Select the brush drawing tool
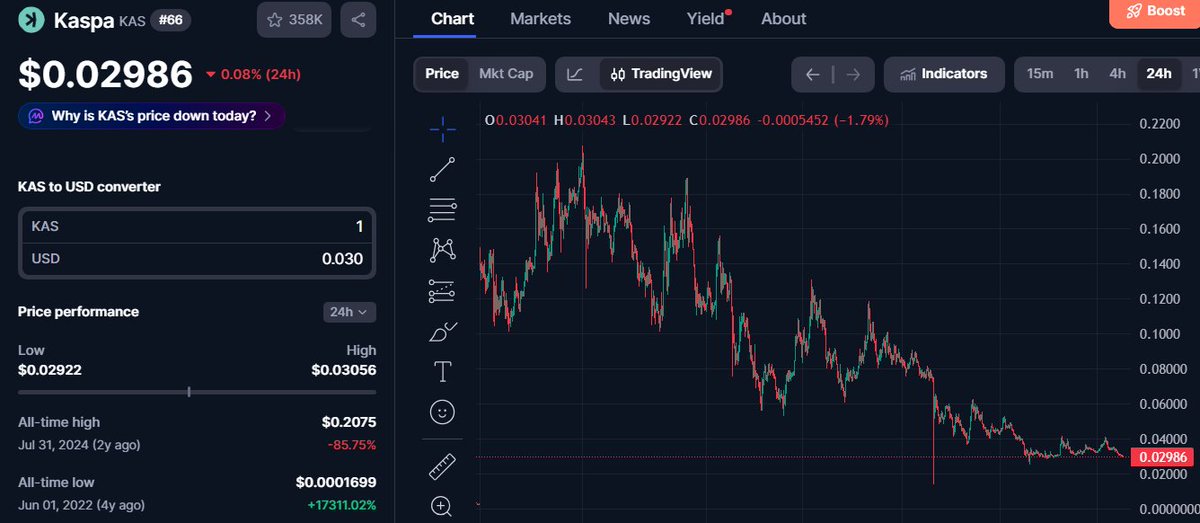 443,331
